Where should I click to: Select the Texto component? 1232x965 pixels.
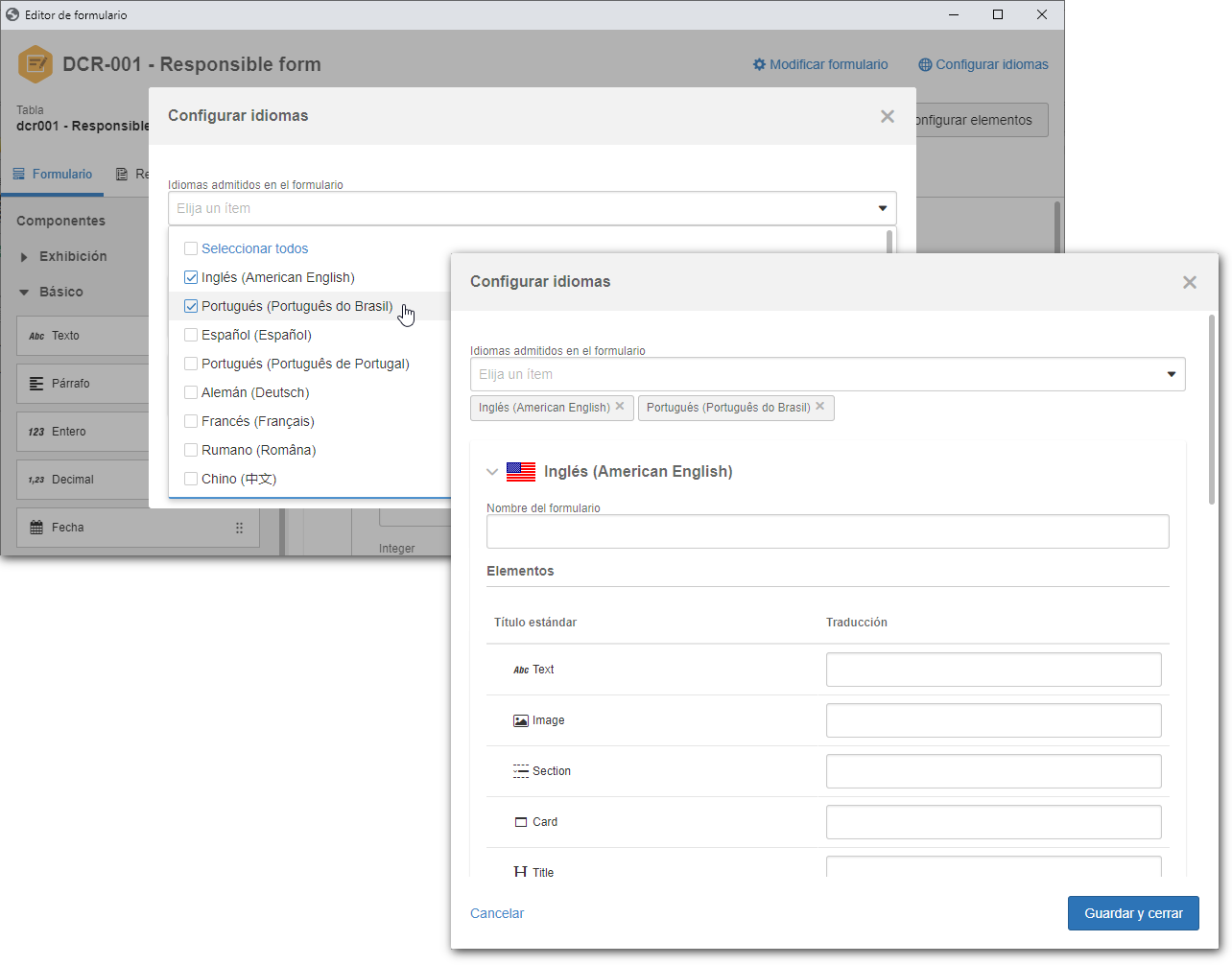point(83,336)
